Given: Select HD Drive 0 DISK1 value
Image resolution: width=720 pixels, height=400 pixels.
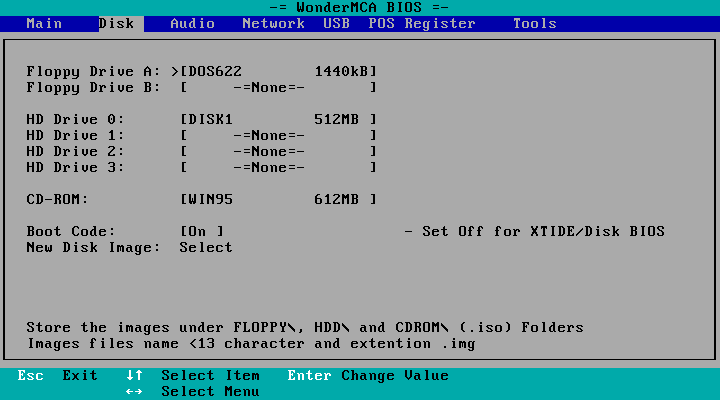Looking at the screenshot, I should pos(279,119).
